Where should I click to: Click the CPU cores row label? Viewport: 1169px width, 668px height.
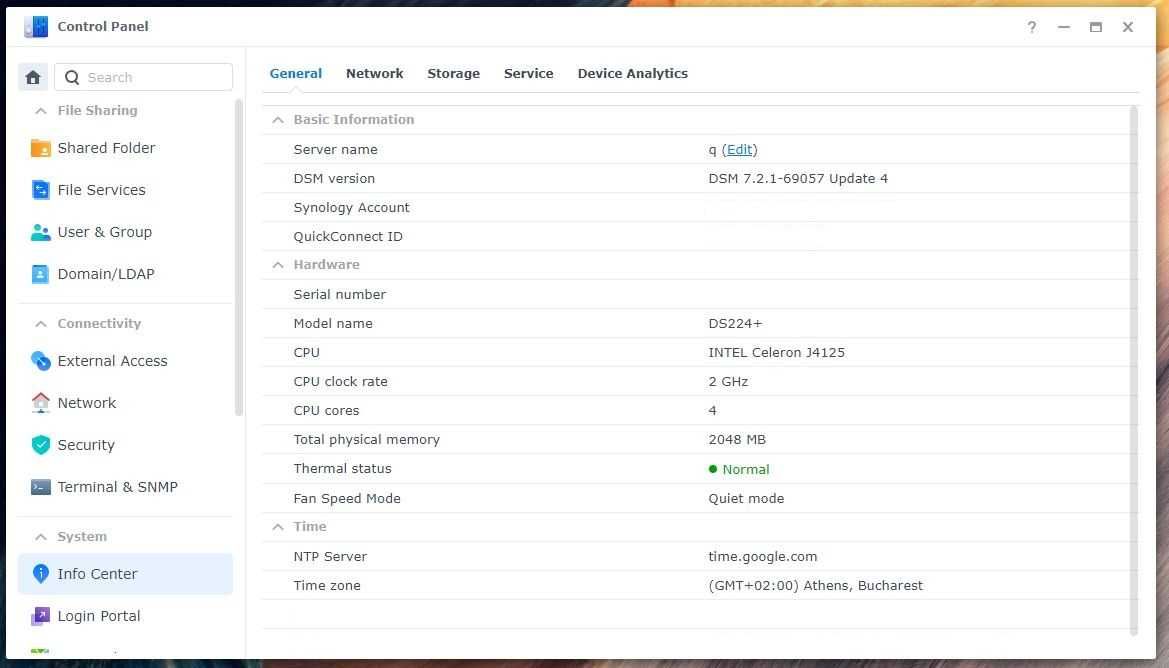click(x=326, y=411)
